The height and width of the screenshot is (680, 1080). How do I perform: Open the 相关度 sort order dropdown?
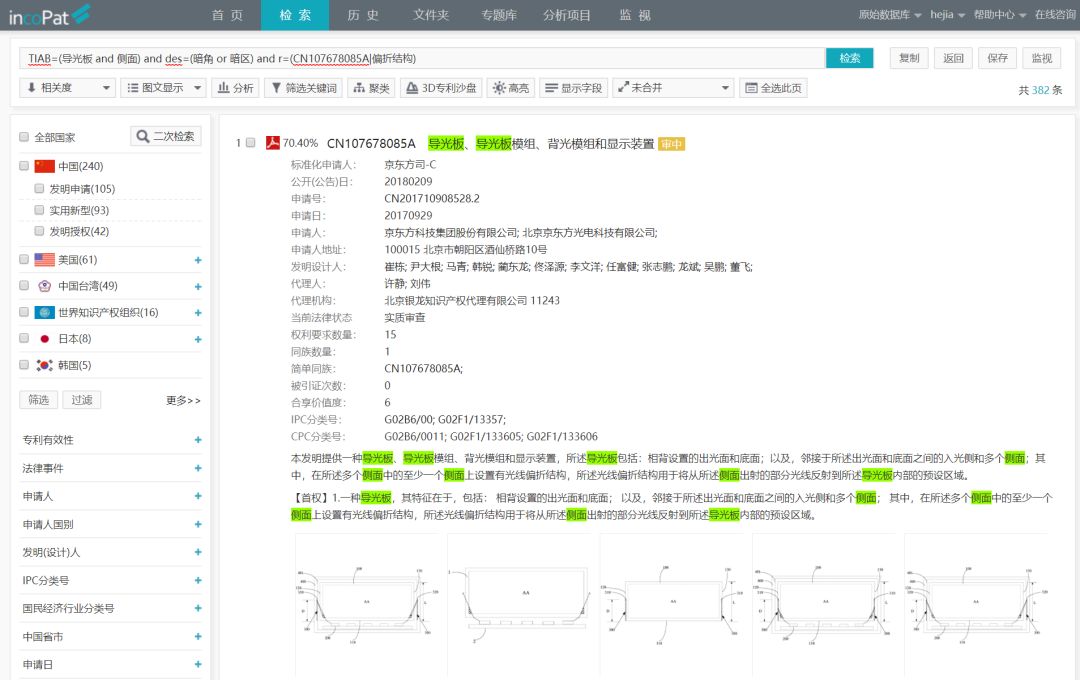(x=66, y=87)
